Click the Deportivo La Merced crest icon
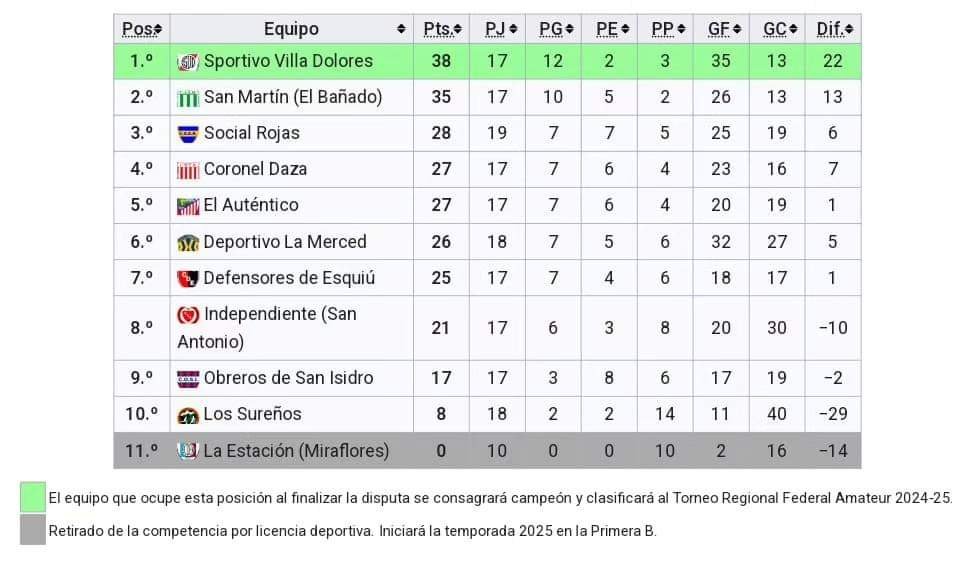 188,243
